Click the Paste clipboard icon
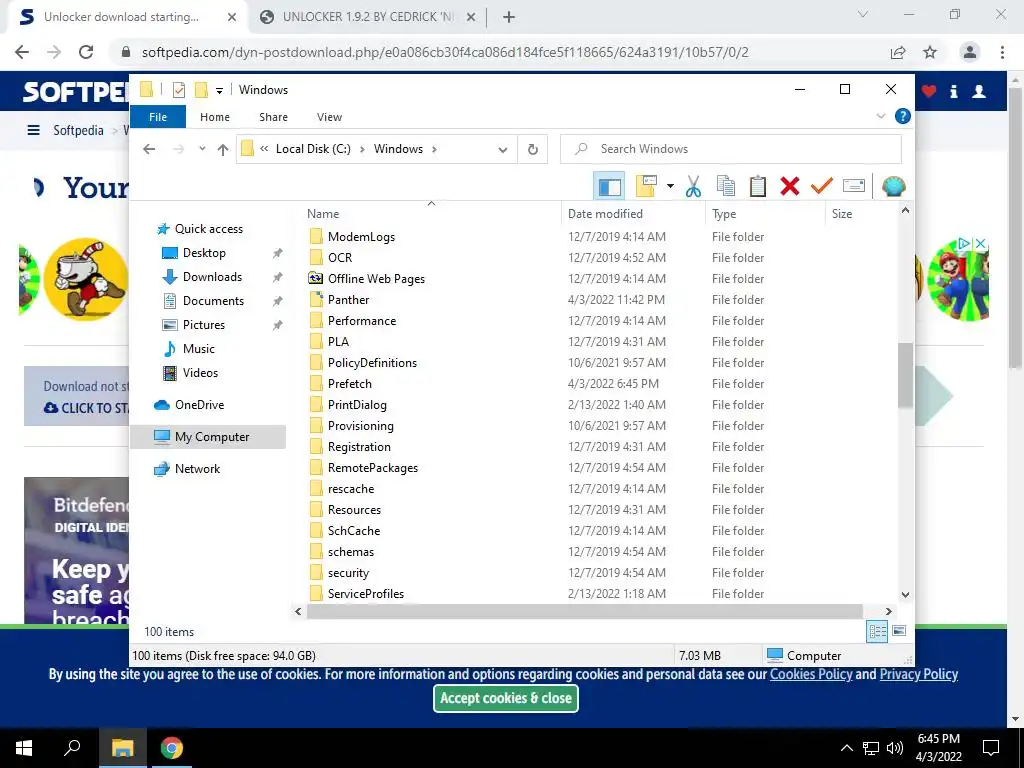 (758, 187)
